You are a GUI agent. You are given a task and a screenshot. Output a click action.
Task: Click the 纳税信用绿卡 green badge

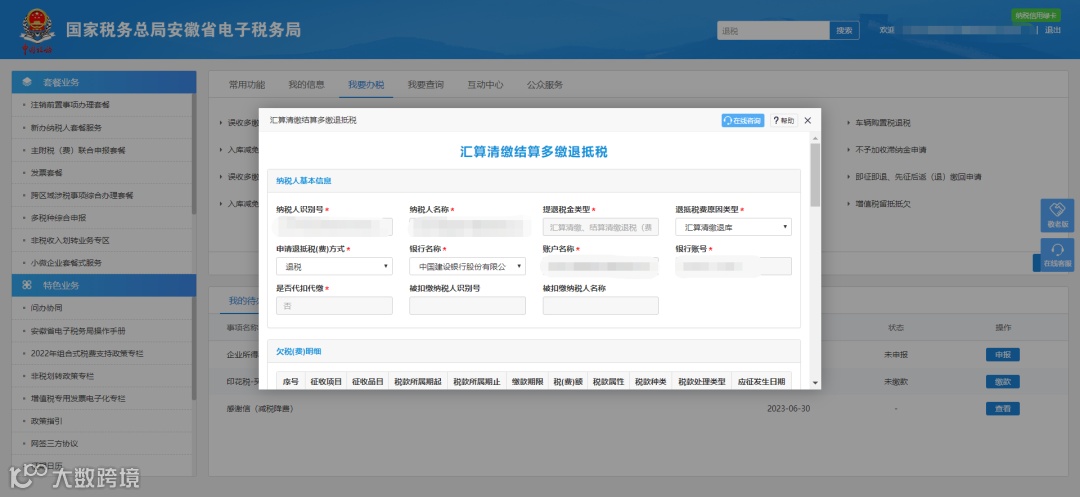[x=1036, y=15]
